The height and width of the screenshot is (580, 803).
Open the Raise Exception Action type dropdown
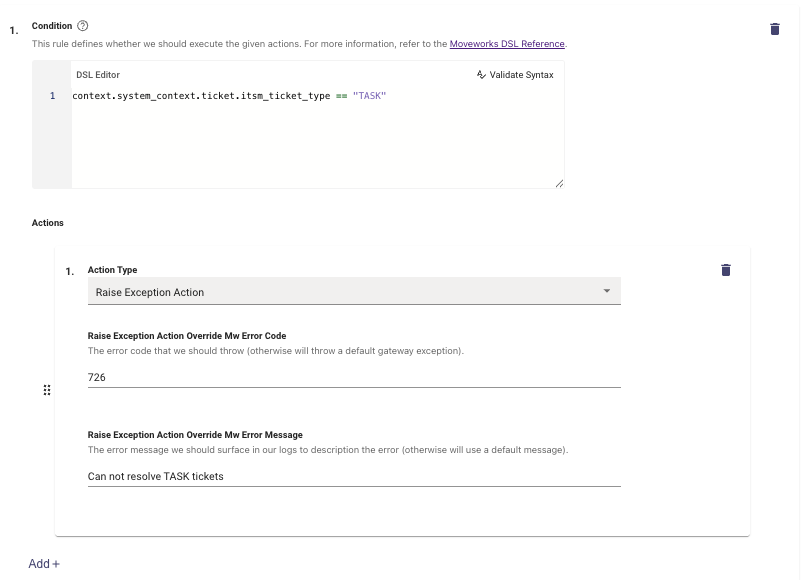click(354, 291)
